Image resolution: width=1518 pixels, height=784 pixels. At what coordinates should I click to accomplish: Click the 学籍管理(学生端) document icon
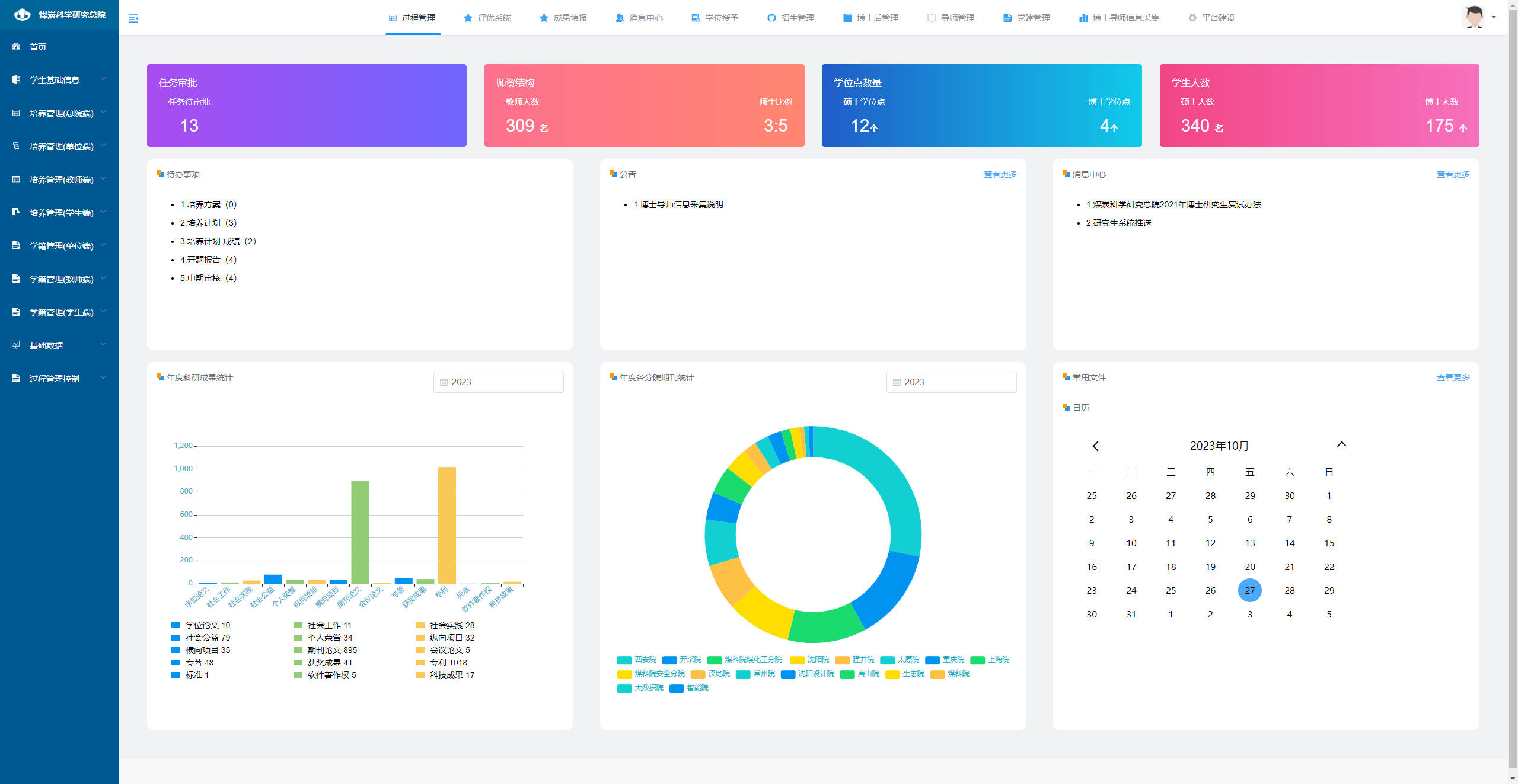coord(16,312)
